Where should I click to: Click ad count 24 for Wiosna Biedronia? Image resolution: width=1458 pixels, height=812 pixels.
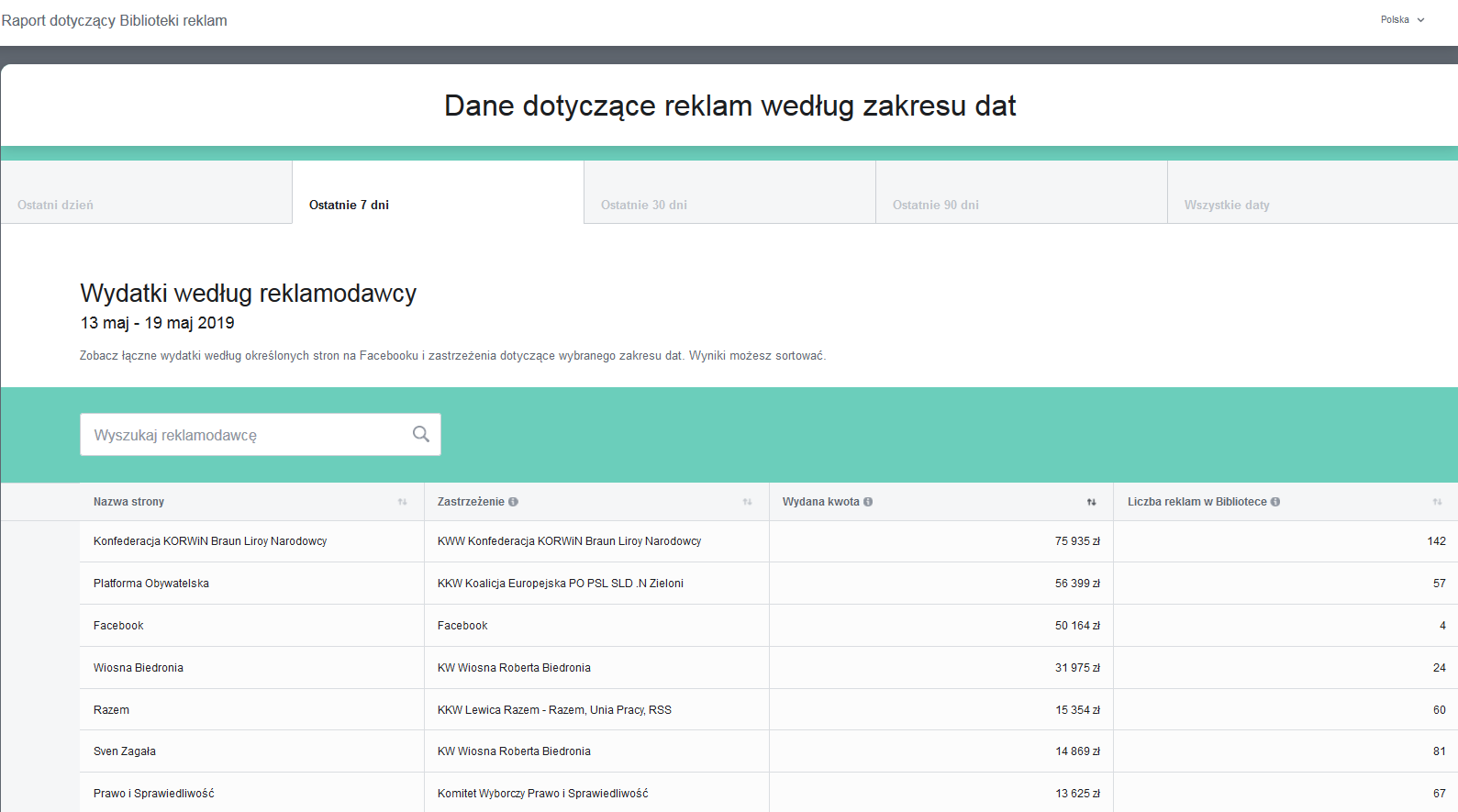(1440, 668)
